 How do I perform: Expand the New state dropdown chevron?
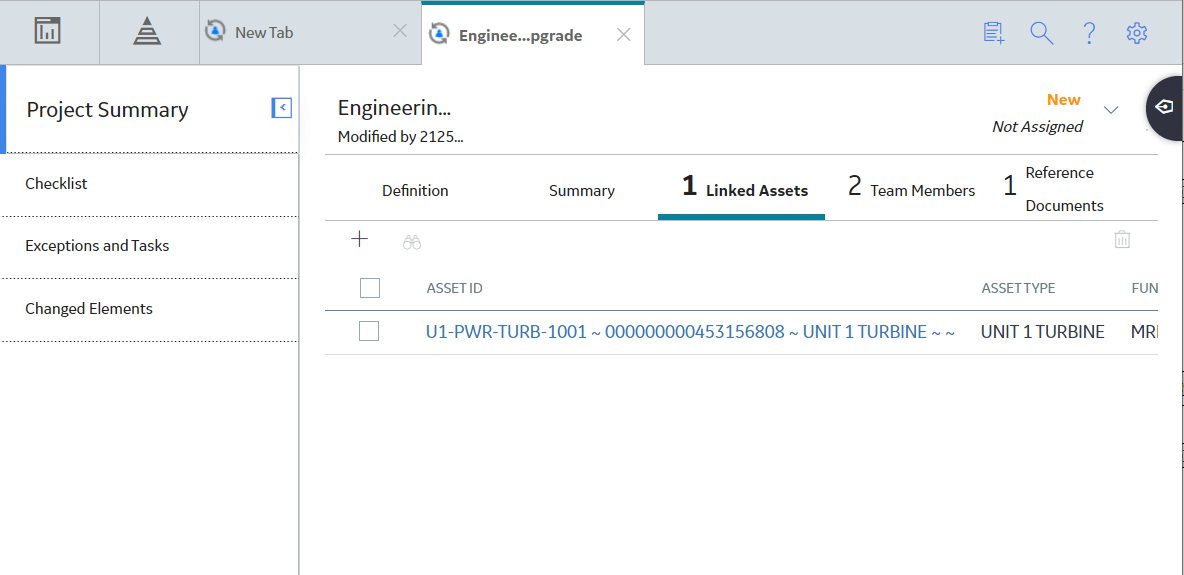point(1111,110)
